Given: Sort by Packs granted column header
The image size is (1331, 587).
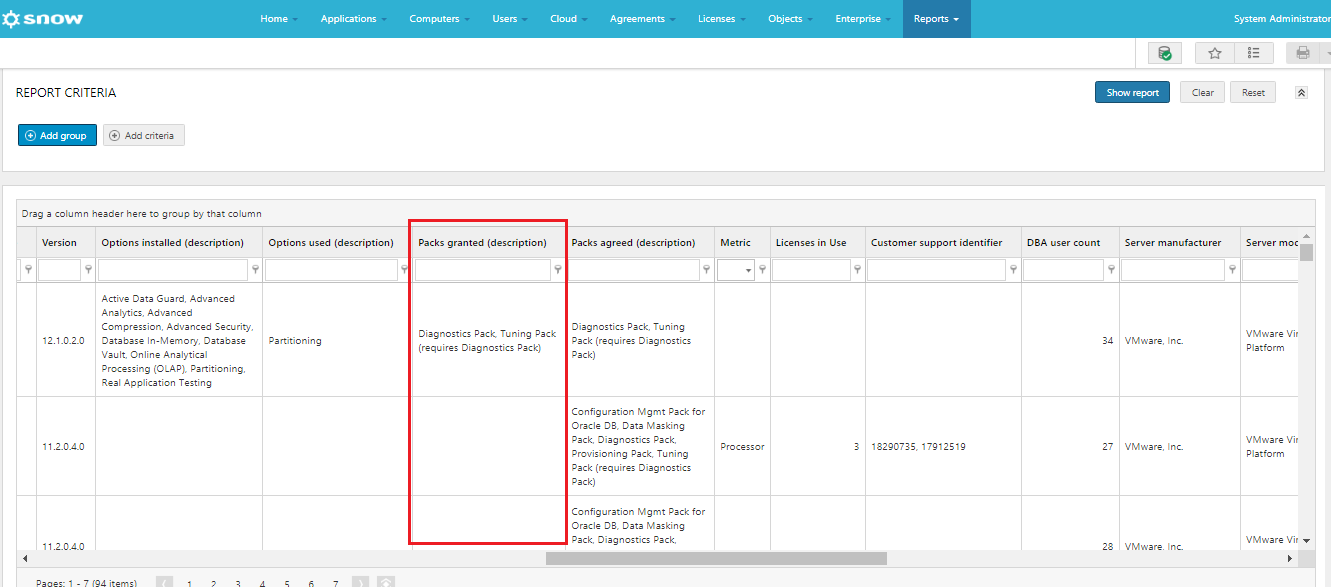Looking at the screenshot, I should [482, 242].
